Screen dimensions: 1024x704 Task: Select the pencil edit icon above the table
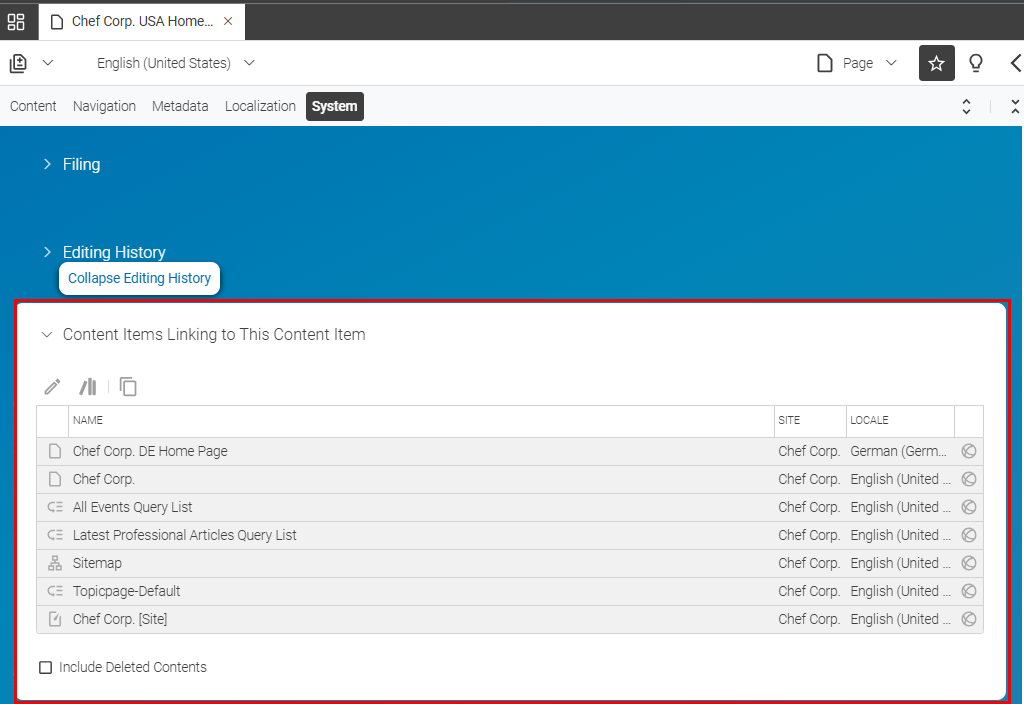(52, 386)
